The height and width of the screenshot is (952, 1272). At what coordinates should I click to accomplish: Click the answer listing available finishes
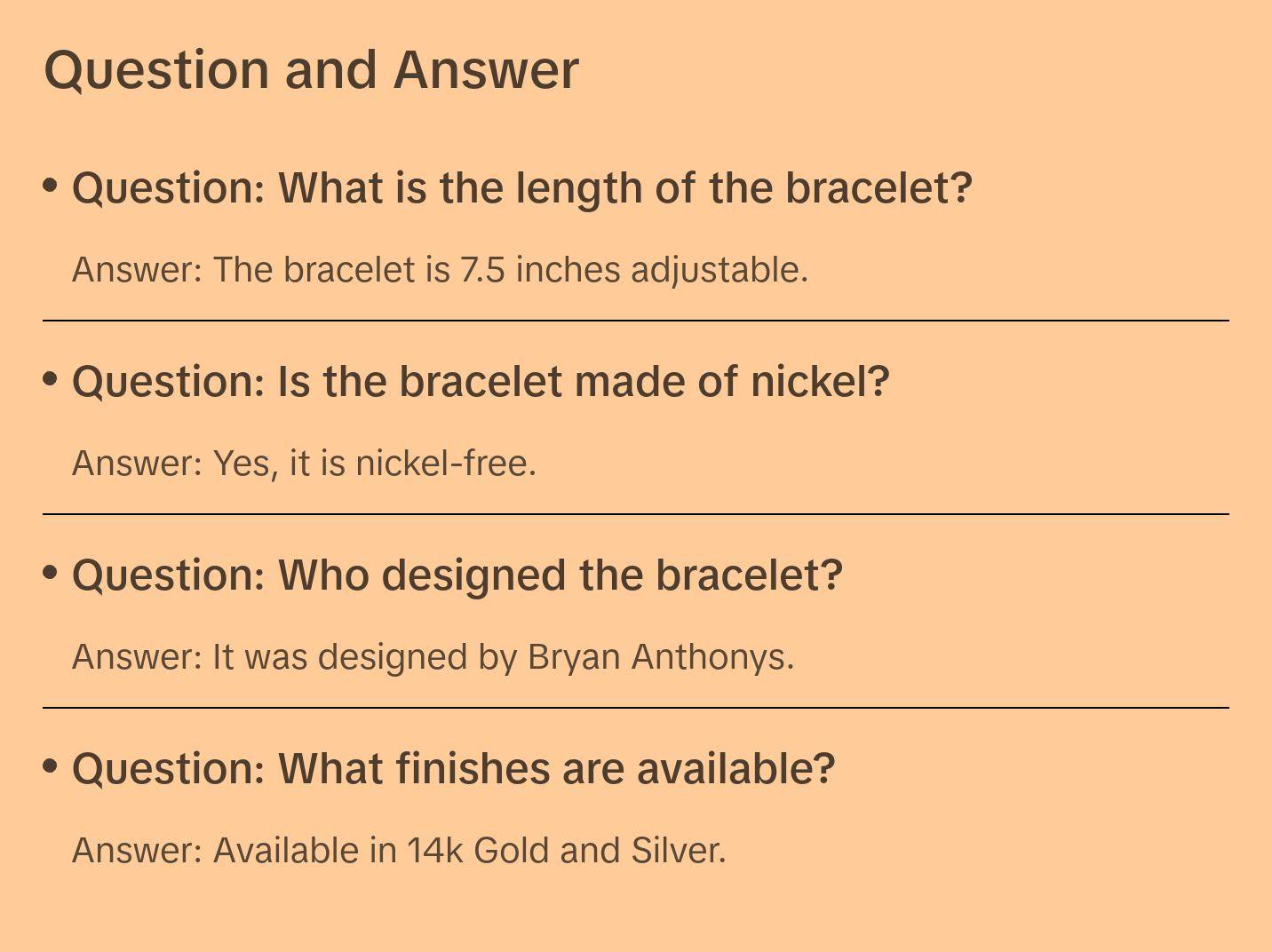click(x=399, y=850)
